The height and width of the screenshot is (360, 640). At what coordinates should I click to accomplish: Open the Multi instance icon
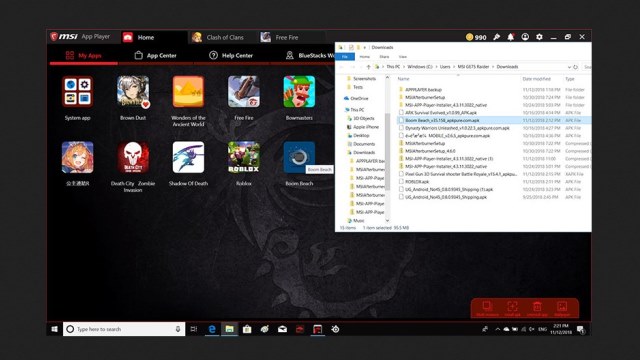coord(487,307)
